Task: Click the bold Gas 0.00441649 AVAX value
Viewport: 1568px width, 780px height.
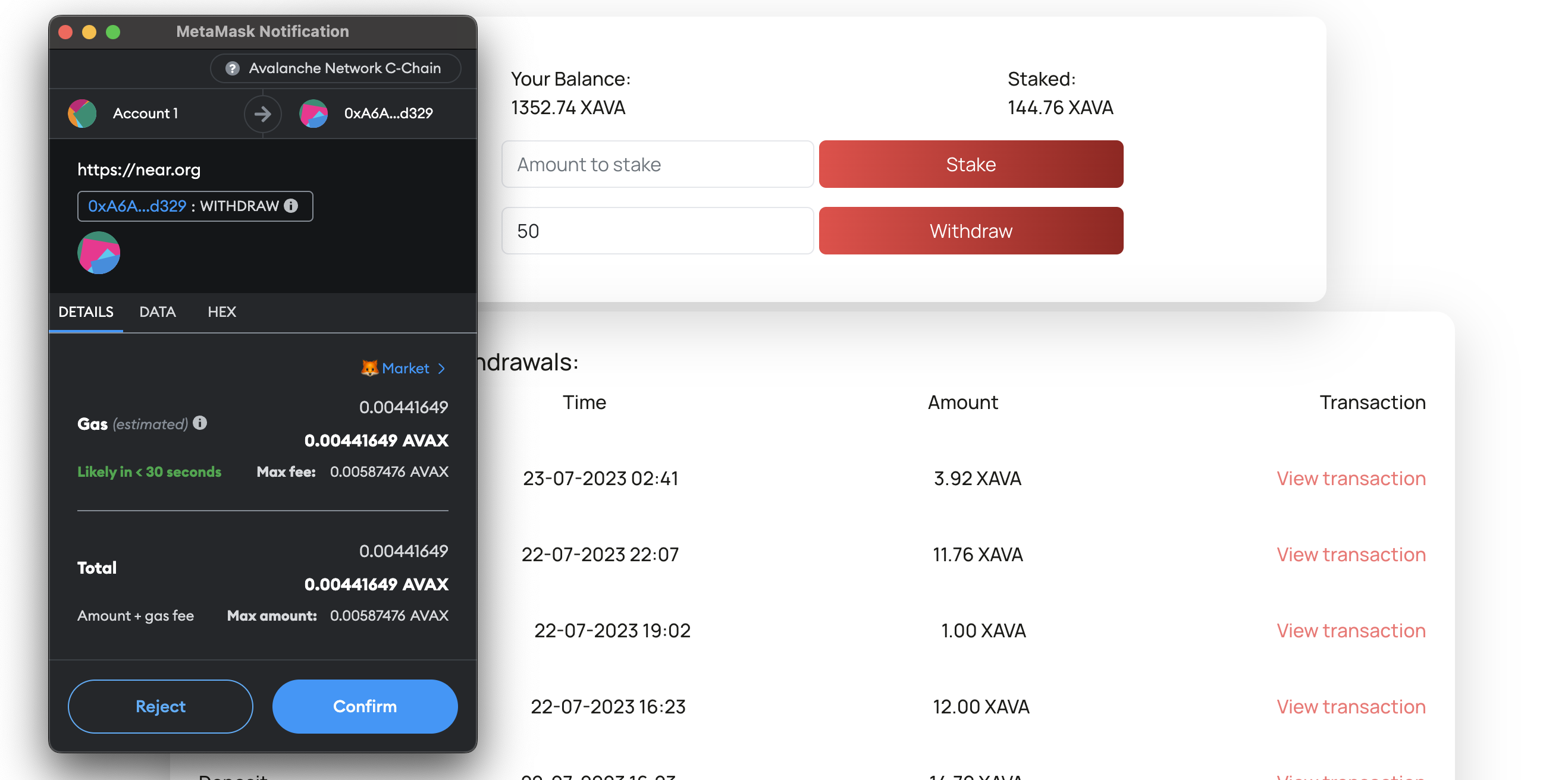Action: [376, 441]
